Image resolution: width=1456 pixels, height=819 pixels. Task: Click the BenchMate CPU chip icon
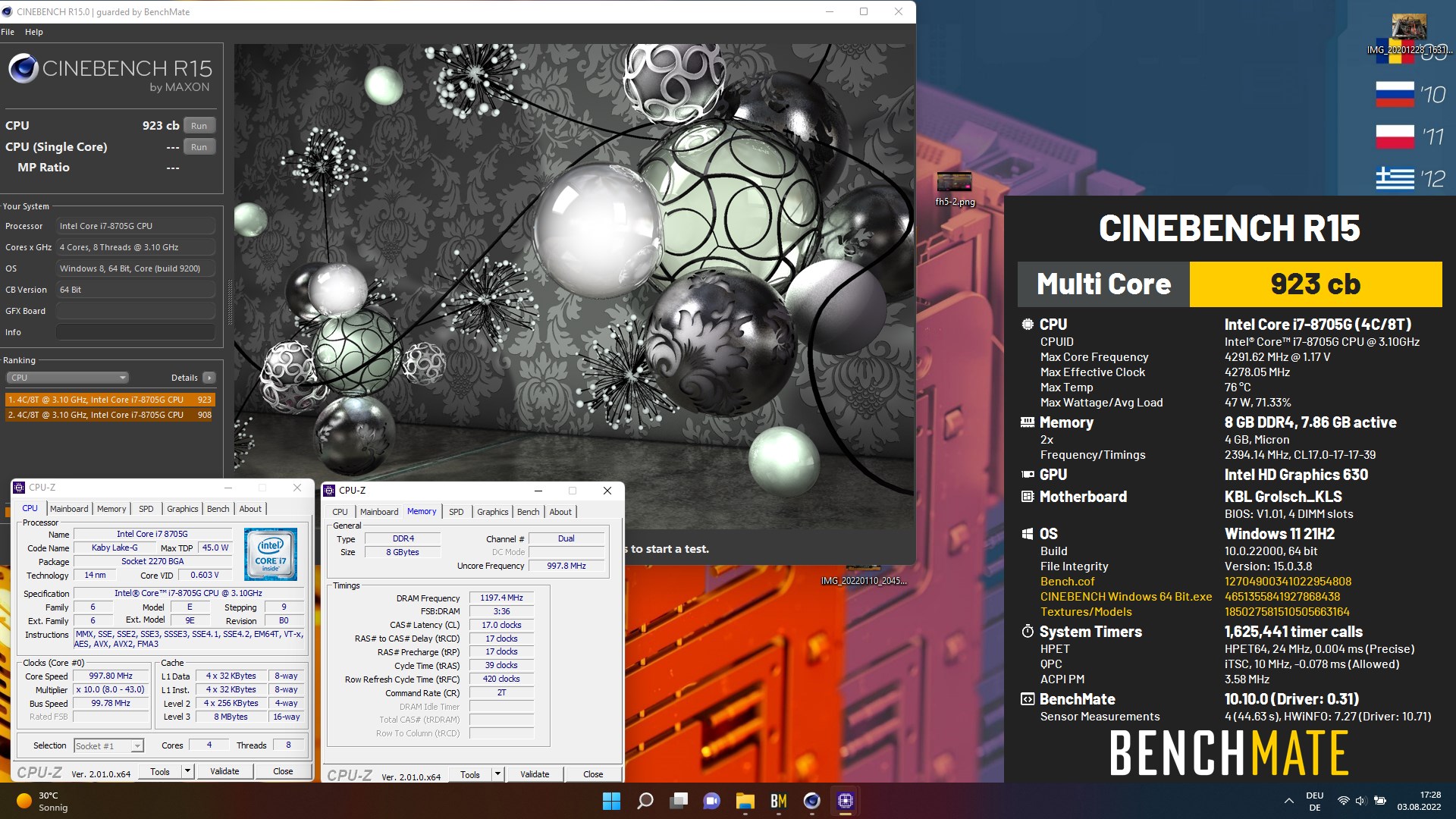coord(1028,325)
